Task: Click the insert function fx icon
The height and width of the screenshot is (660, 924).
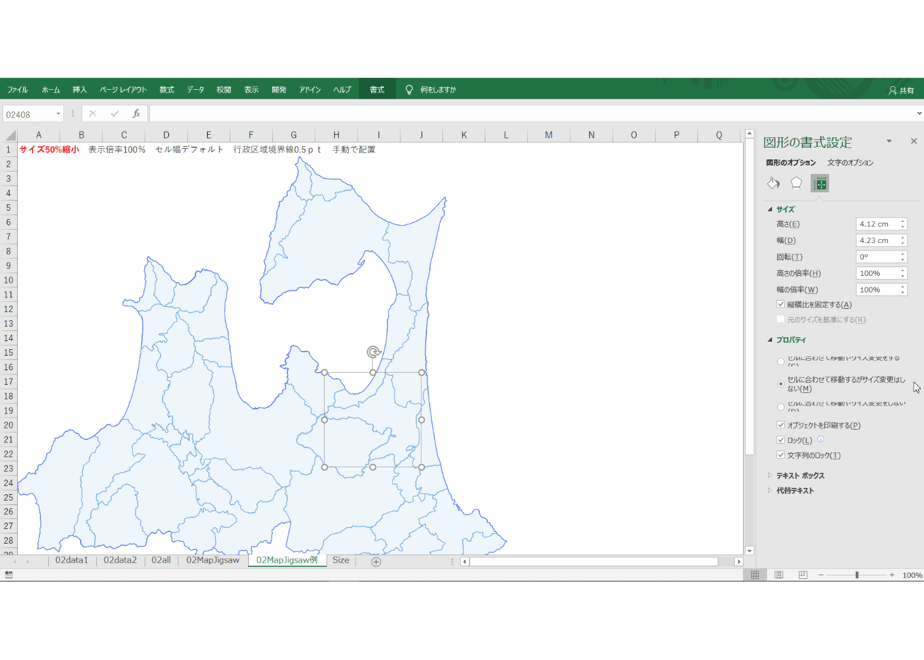Action: click(x=136, y=114)
